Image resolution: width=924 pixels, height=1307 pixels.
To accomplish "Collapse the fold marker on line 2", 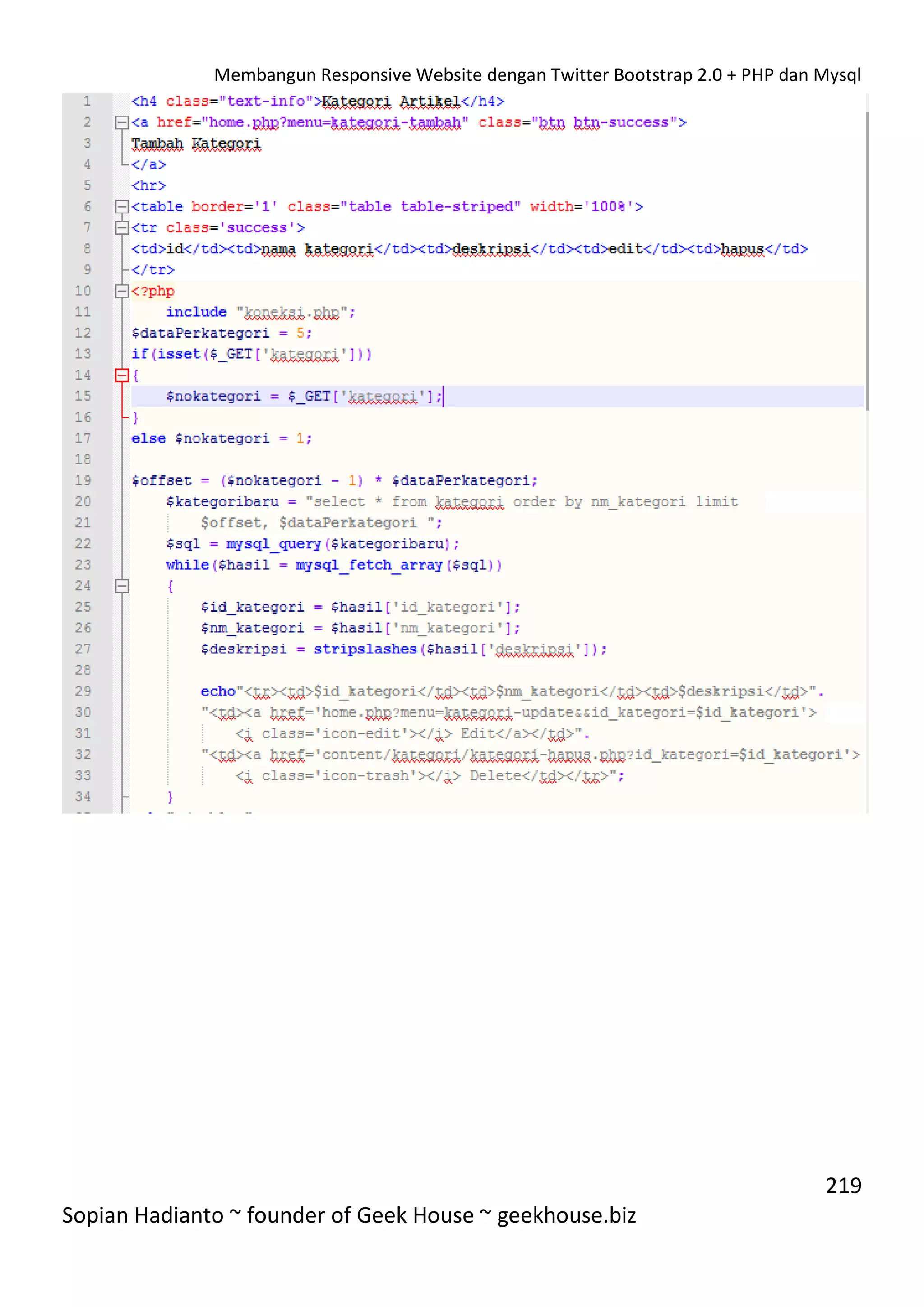I will click(122, 122).
